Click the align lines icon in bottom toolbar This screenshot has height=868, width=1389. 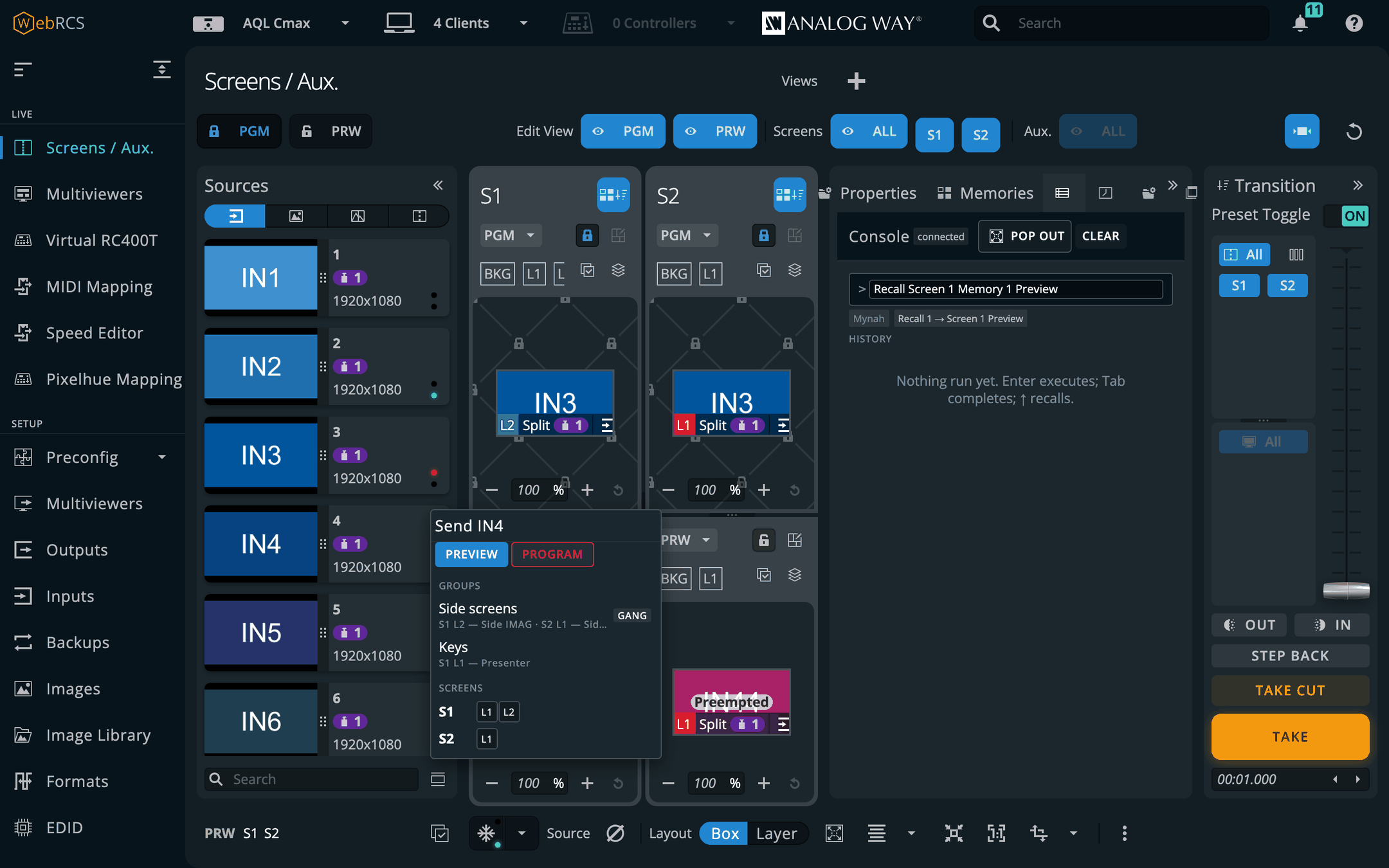(876, 833)
